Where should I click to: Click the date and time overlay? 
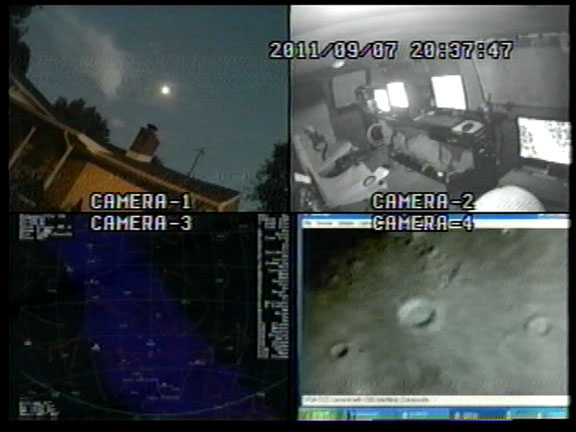coord(391,50)
